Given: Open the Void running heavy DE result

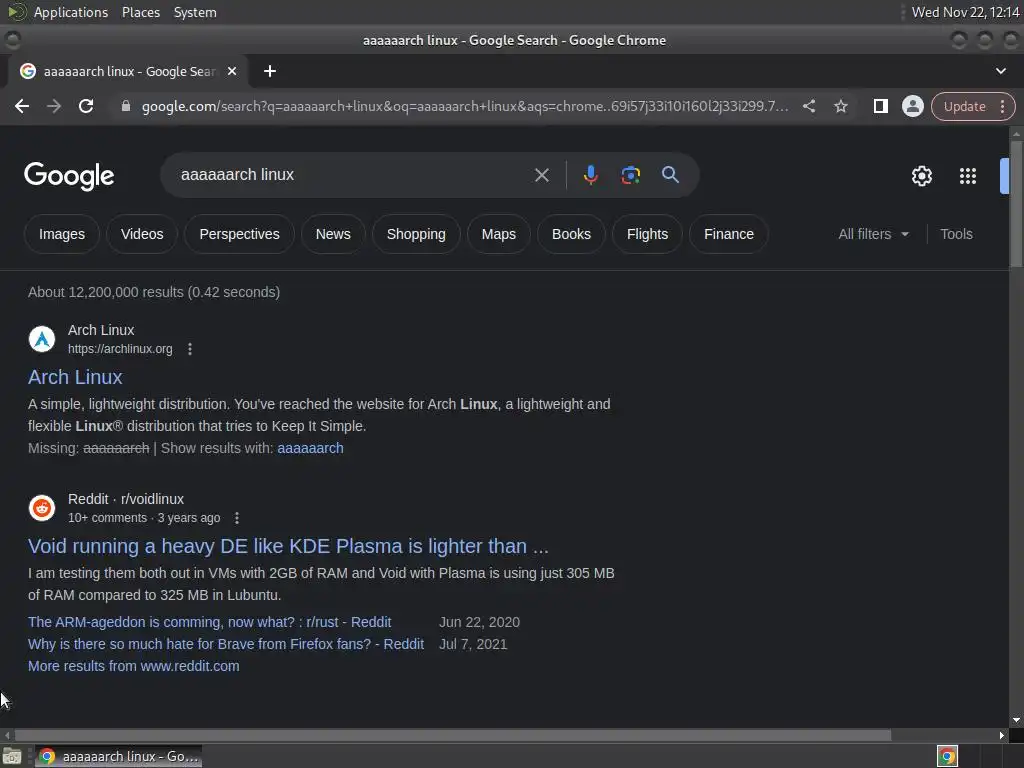Looking at the screenshot, I should (288, 546).
